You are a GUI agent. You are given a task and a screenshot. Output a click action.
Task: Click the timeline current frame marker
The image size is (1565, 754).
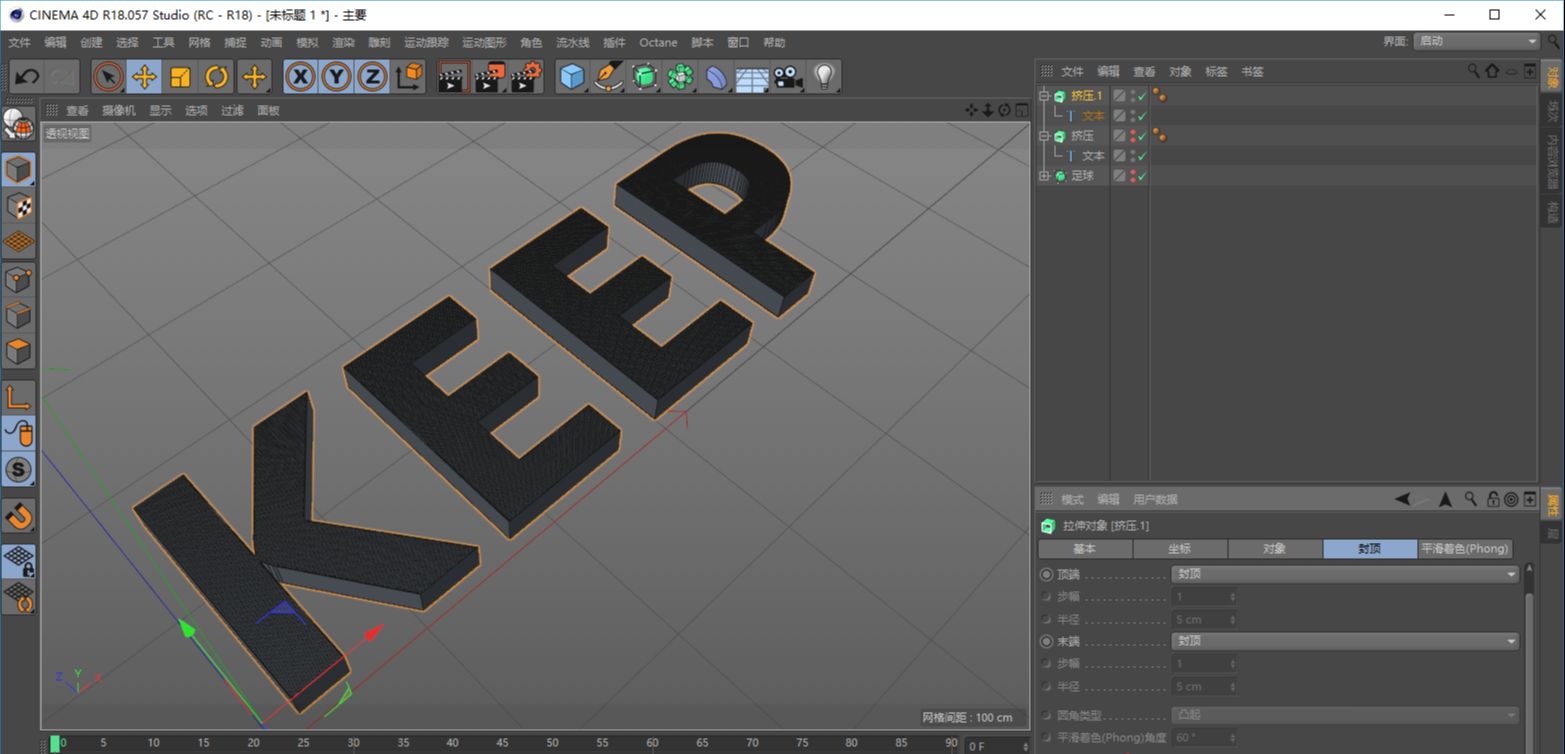pos(55,743)
